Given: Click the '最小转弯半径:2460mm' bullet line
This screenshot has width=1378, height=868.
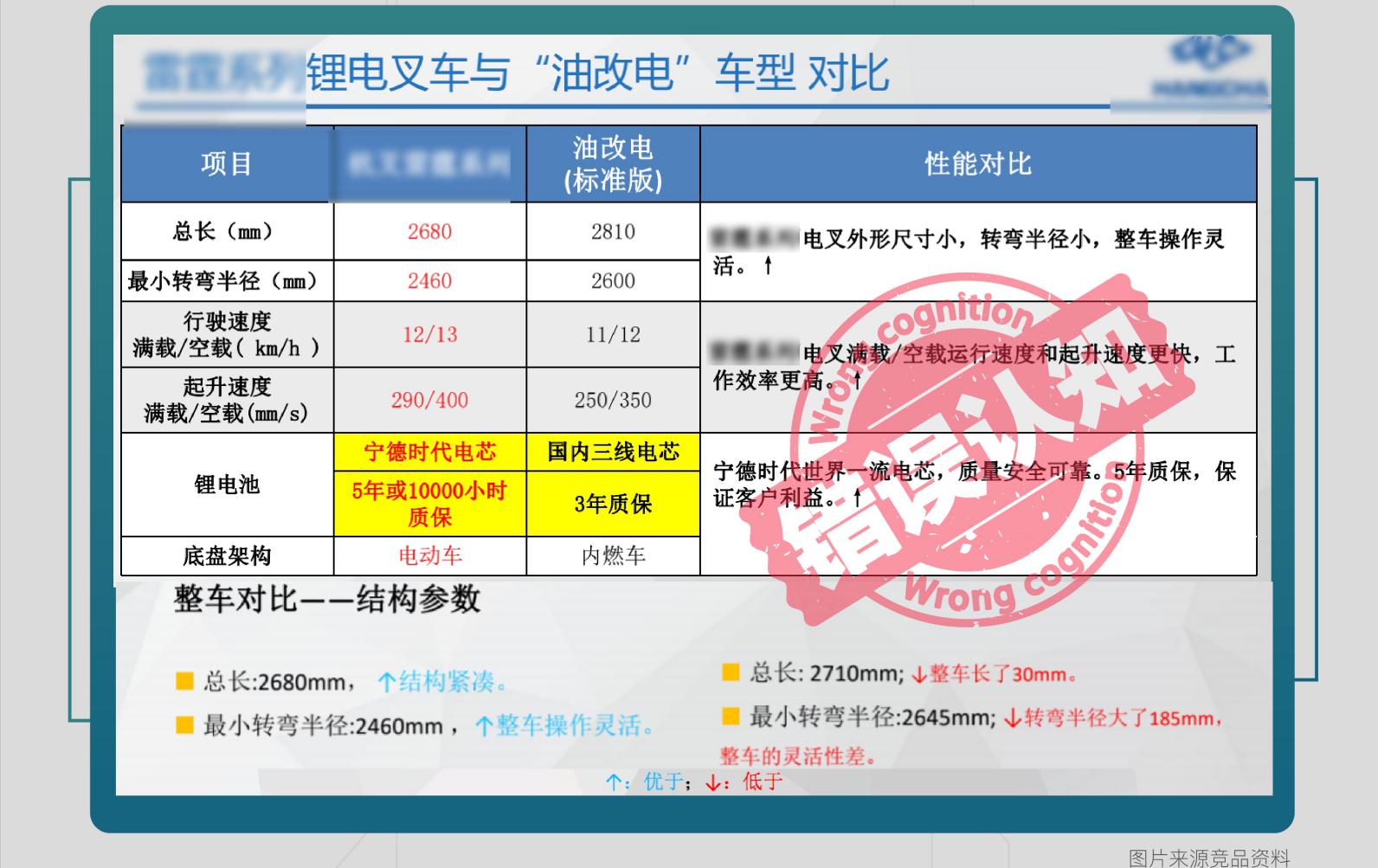Looking at the screenshot, I should [x=416, y=725].
